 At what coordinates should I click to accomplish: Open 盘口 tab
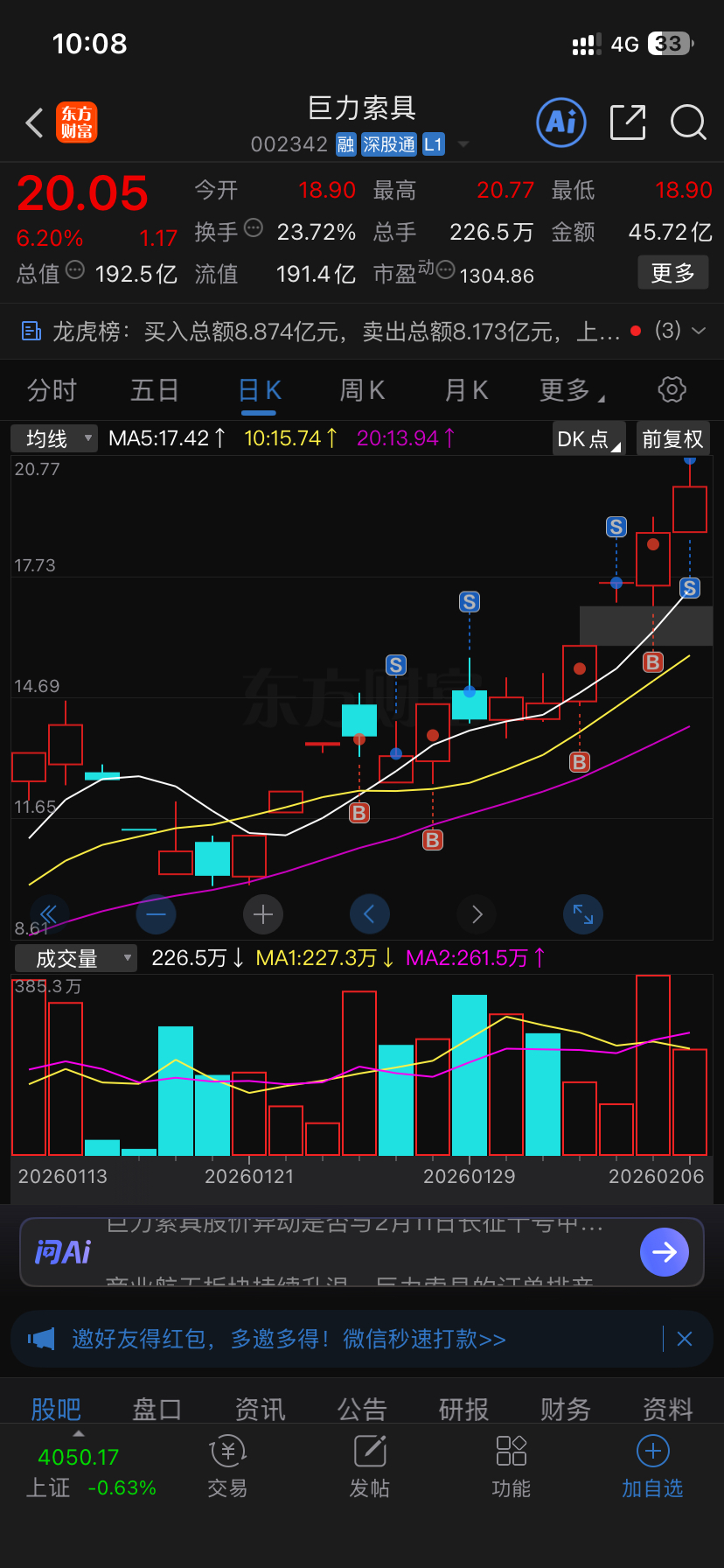point(157,1409)
